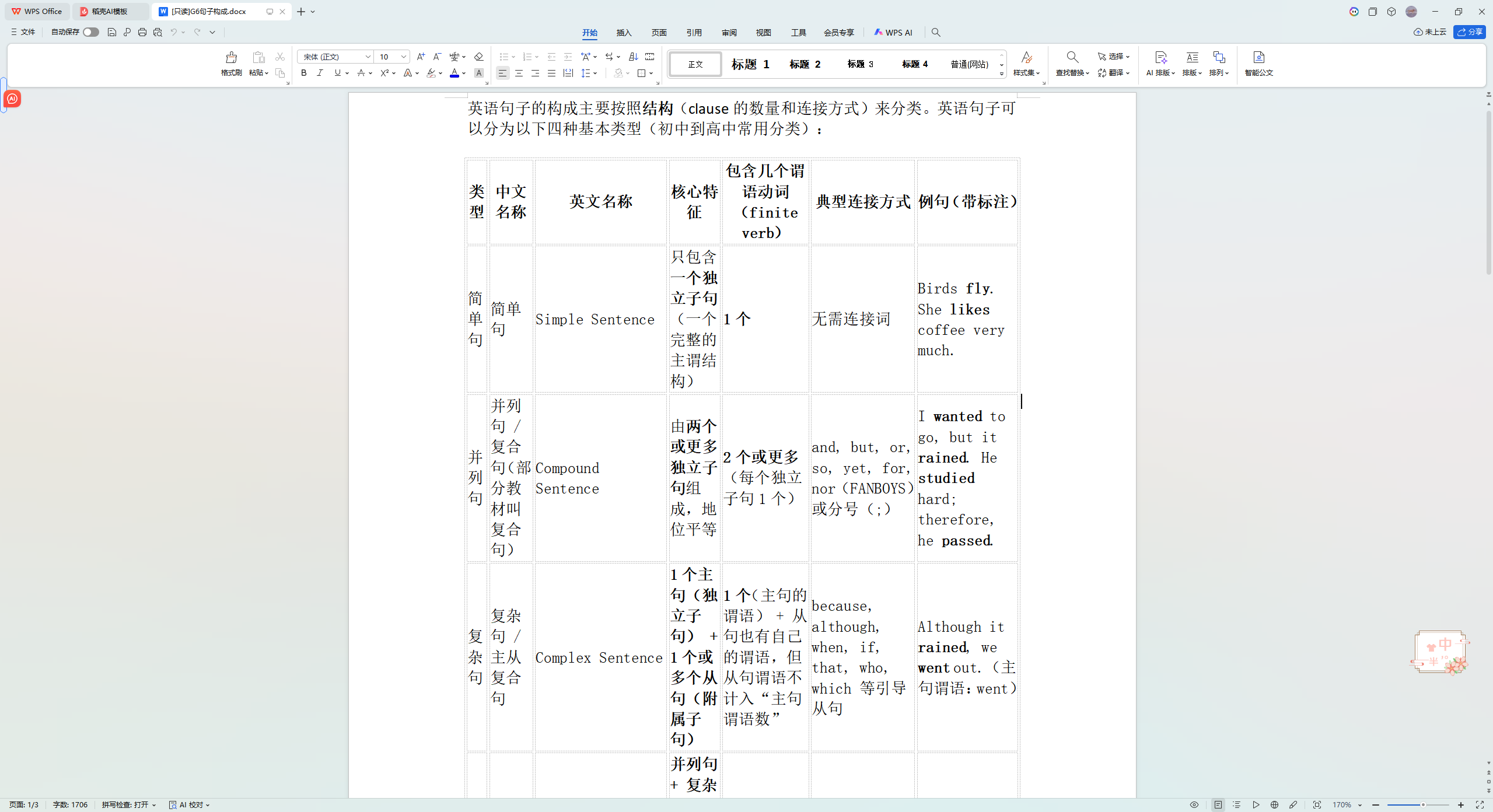Image resolution: width=1493 pixels, height=812 pixels.
Task: Click the fit page zoom icon
Action: click(1317, 804)
